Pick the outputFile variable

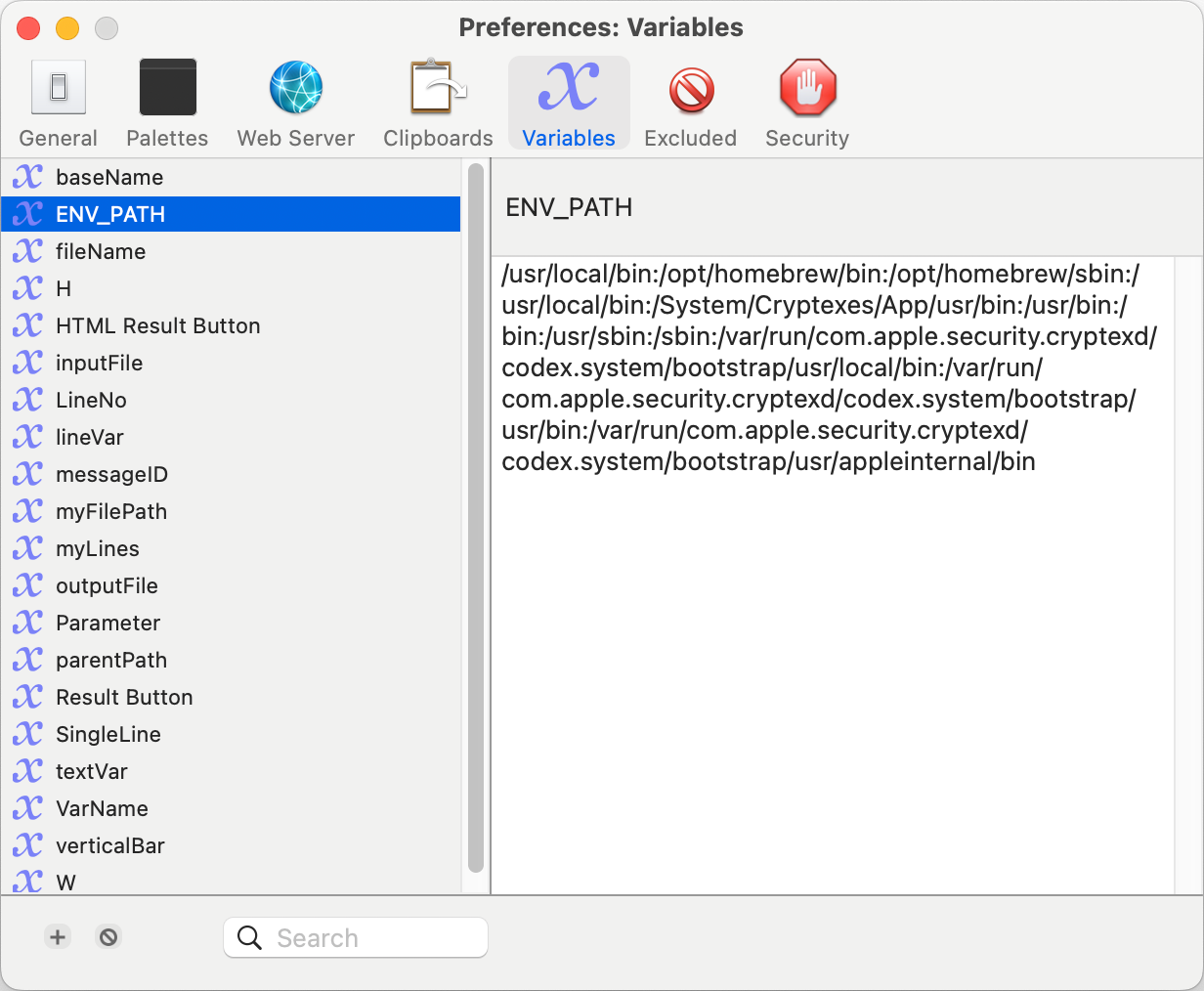tap(107, 585)
